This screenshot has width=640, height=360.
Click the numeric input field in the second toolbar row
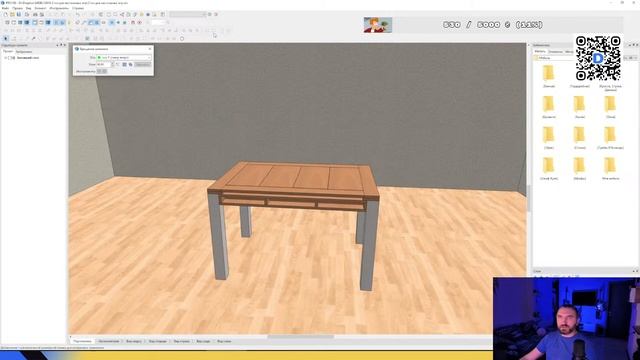click(158, 22)
